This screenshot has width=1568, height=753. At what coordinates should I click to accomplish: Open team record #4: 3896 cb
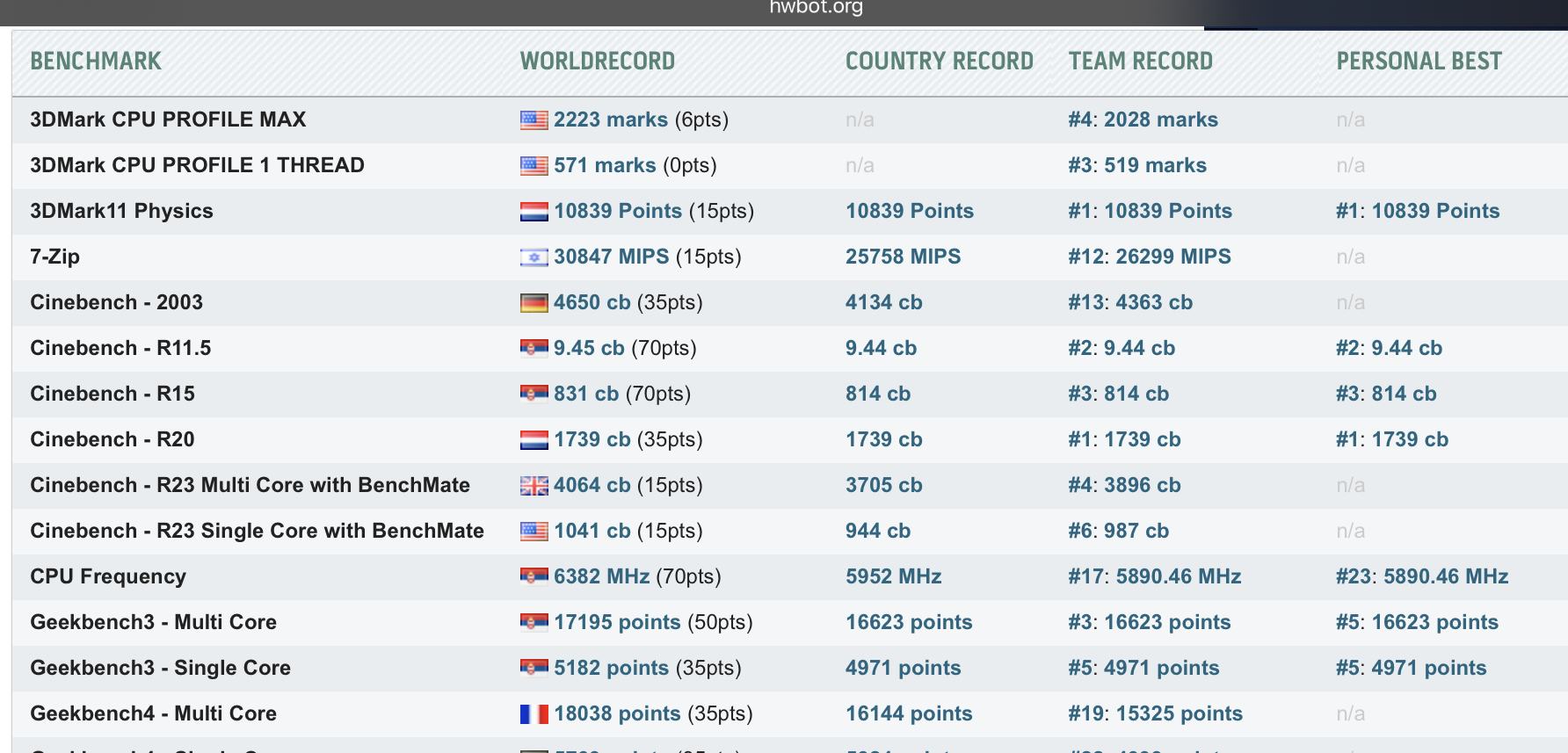tap(1125, 485)
